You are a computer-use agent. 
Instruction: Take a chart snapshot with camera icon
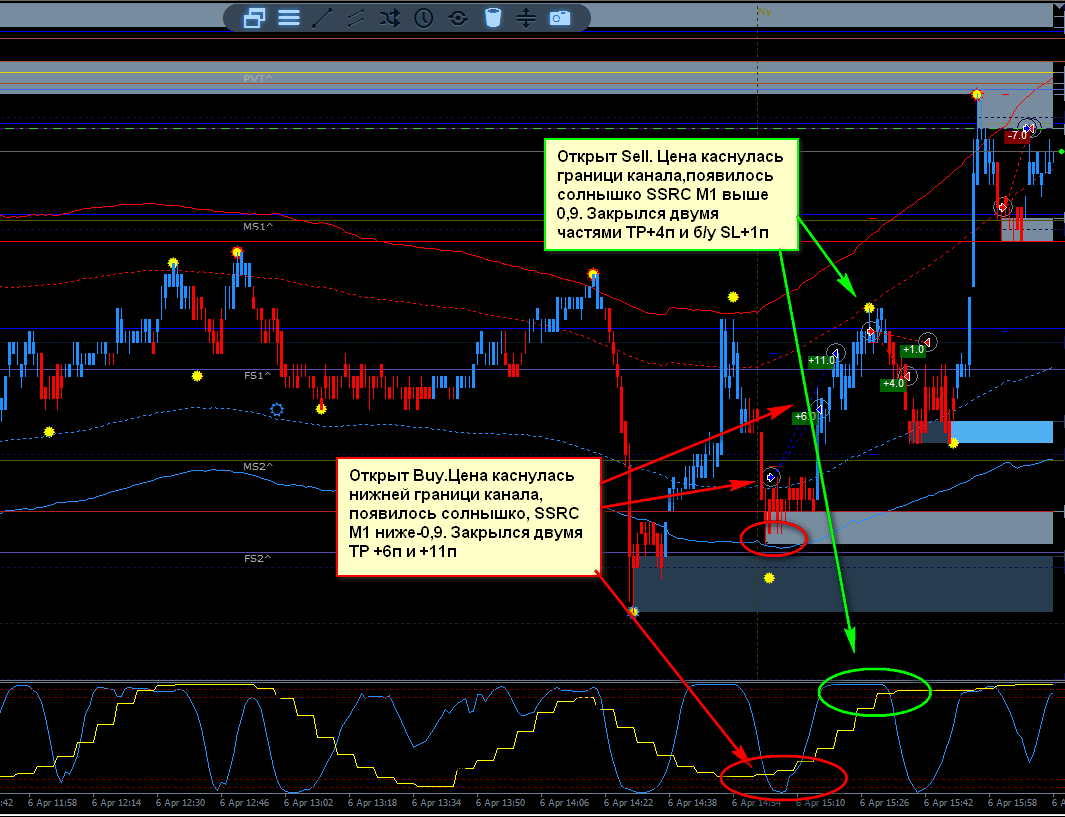click(560, 18)
